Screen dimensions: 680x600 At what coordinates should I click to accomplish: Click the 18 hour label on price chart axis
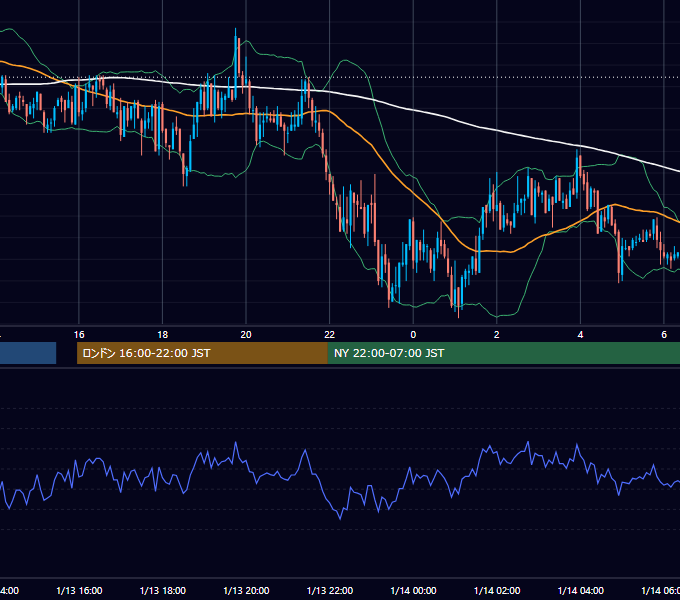coord(163,335)
